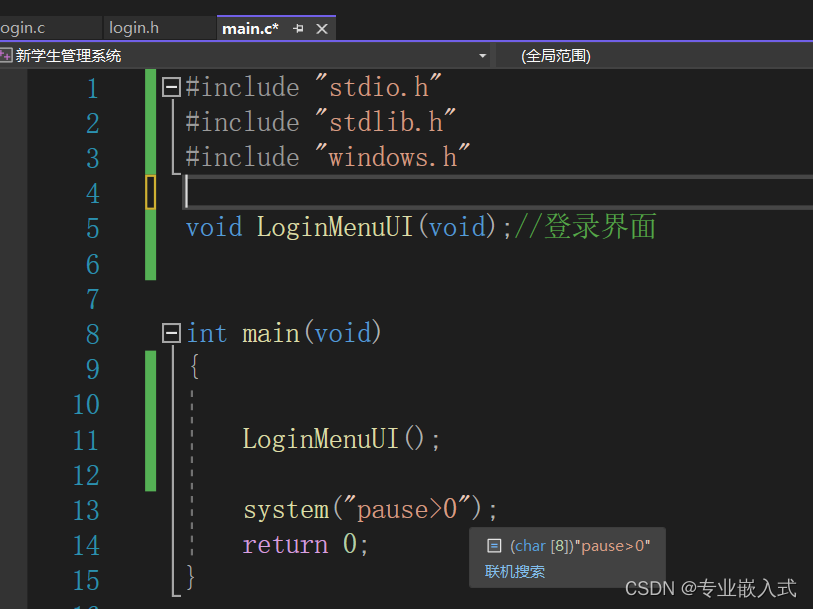
Task: Click the tooltip's char [8] icon
Action: [494, 545]
